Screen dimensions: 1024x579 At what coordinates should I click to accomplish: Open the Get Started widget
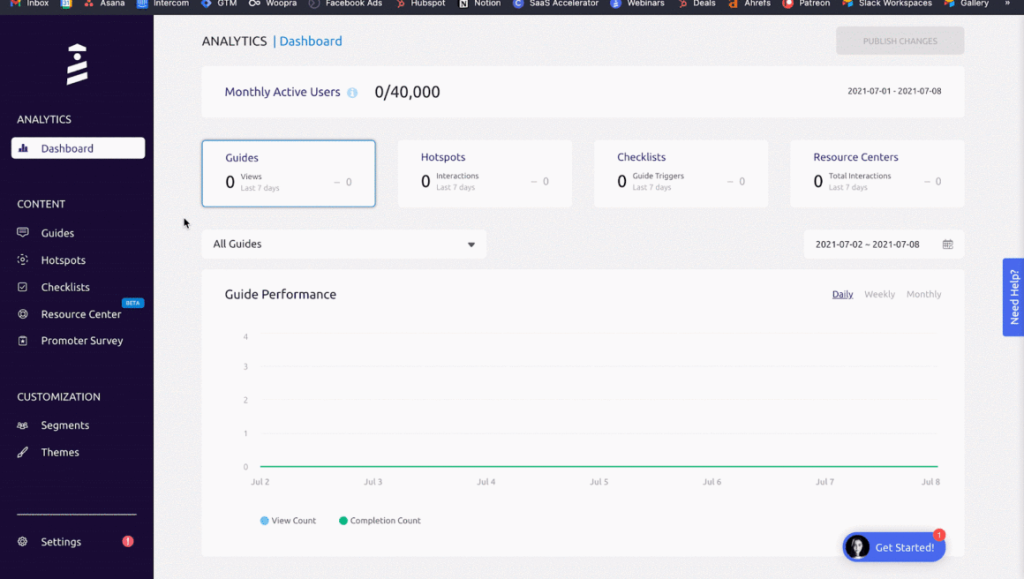pos(892,547)
